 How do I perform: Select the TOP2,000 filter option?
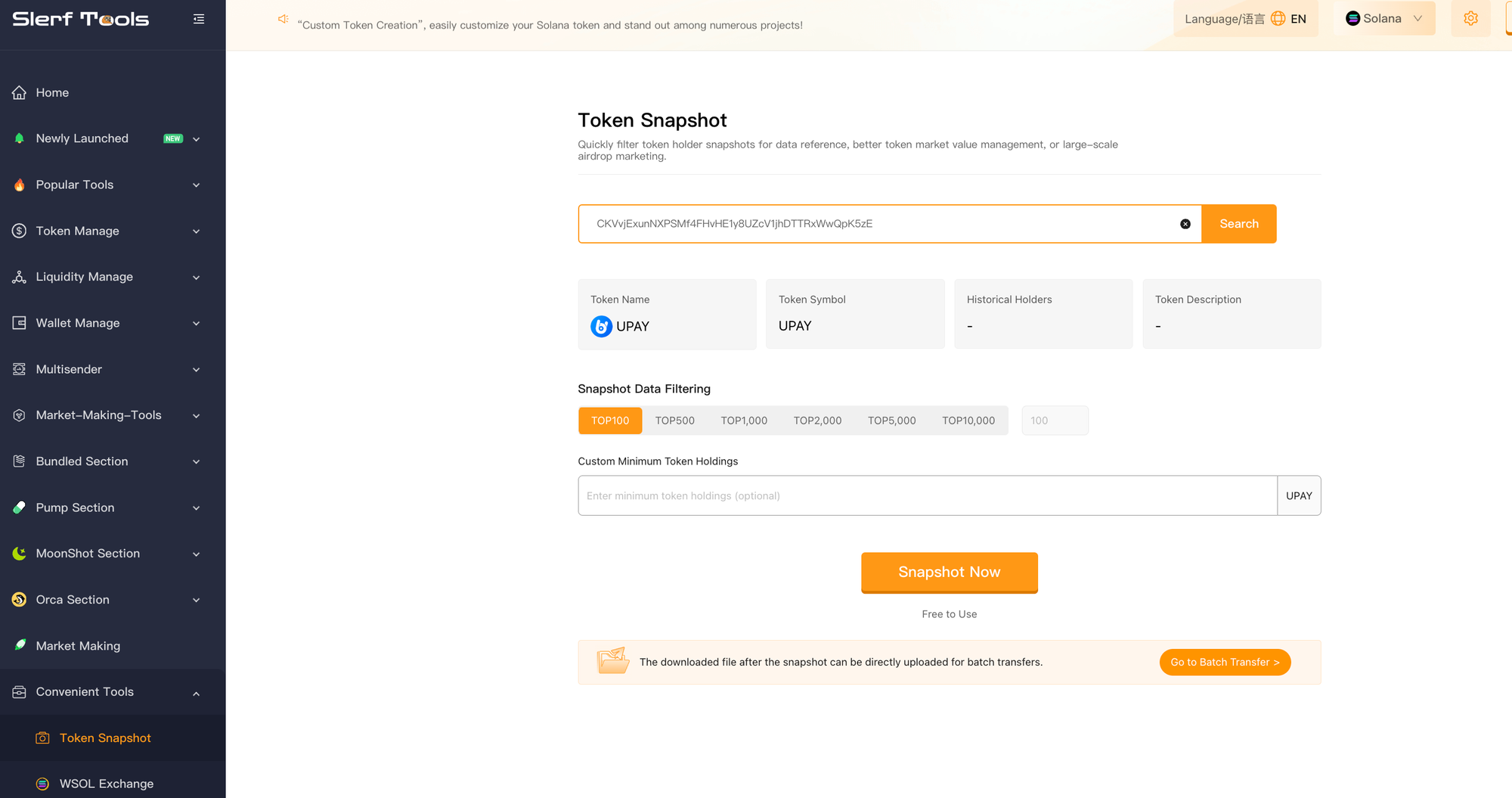[x=817, y=421]
